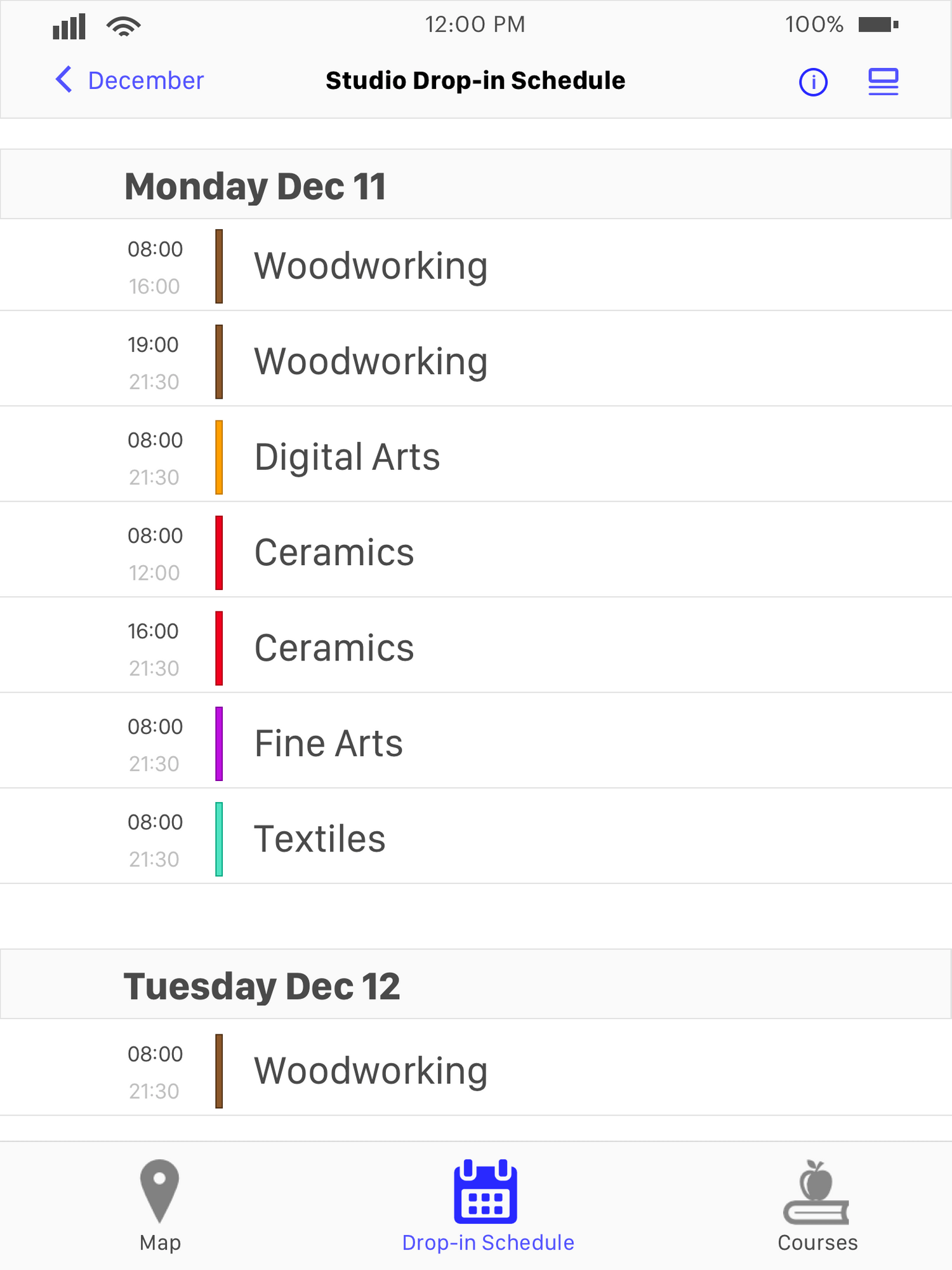Image resolution: width=952 pixels, height=1270 pixels.
Task: Switch to the Courses tab label
Action: (x=817, y=1243)
